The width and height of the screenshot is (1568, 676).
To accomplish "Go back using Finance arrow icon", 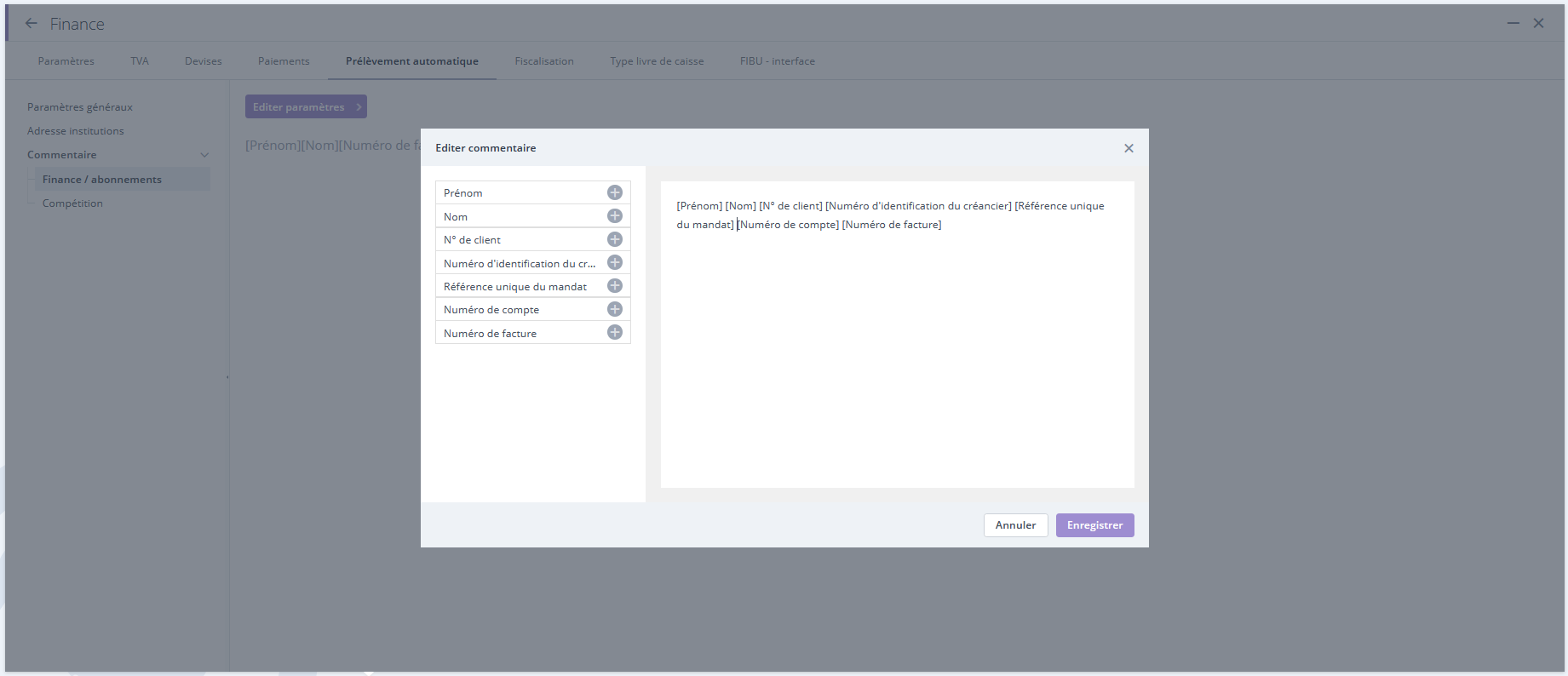I will 32,24.
